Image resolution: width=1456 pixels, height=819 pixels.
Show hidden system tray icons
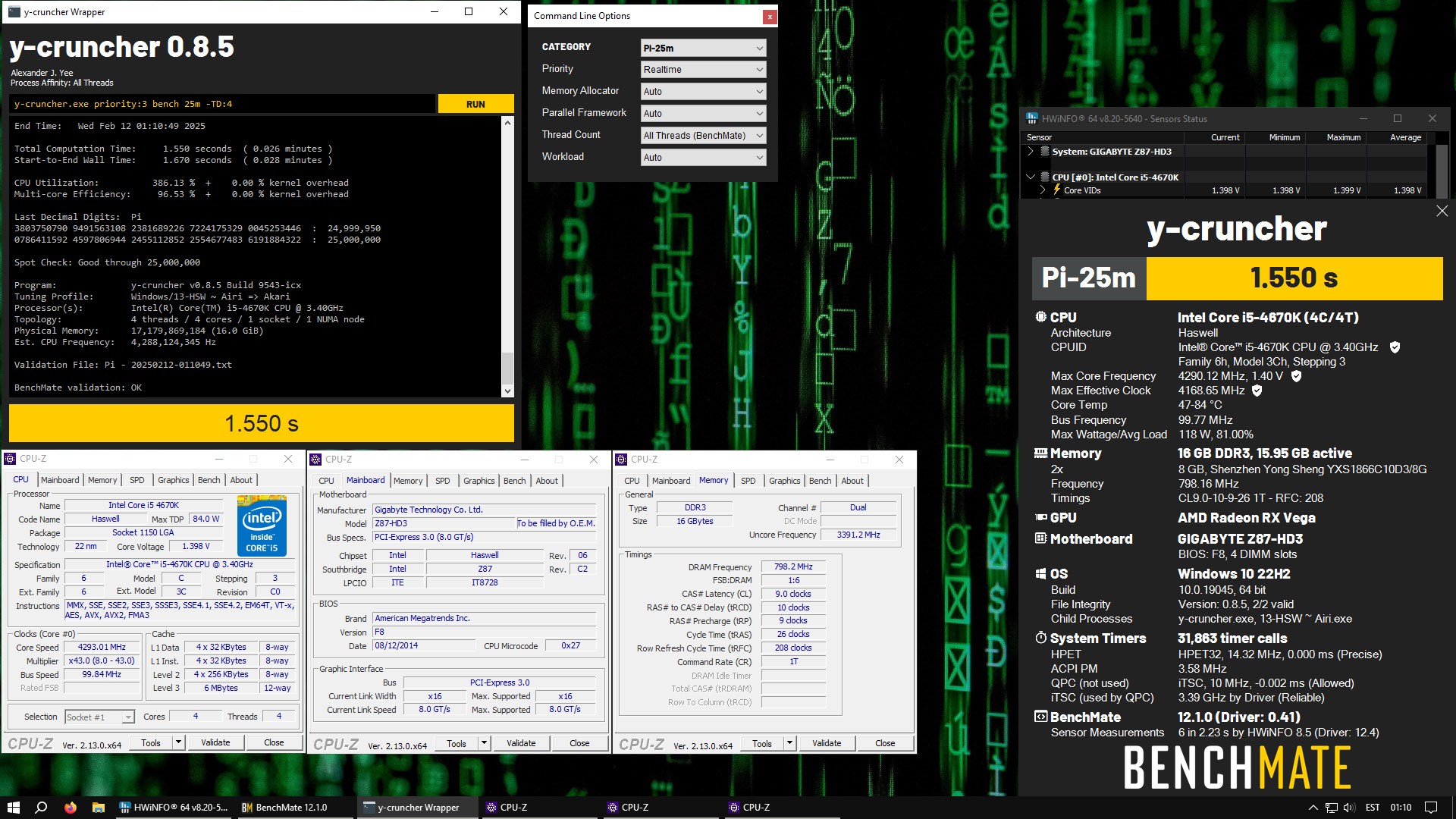(1313, 808)
